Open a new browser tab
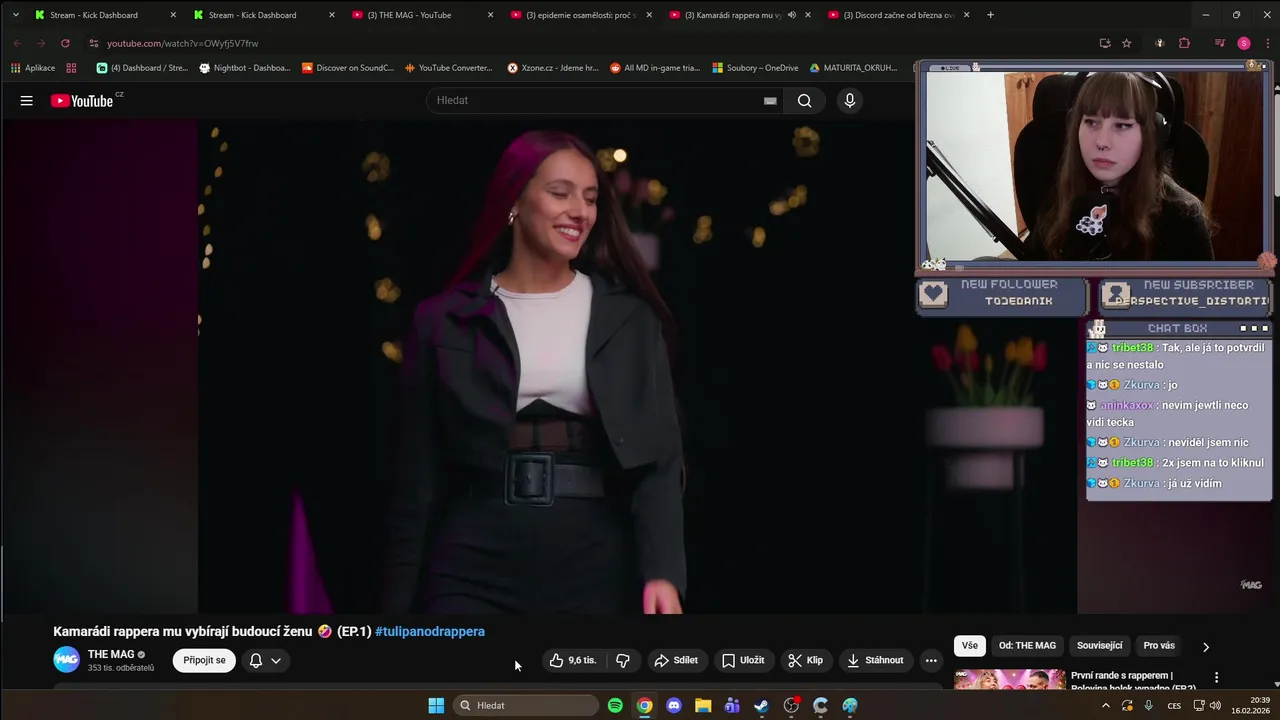This screenshot has width=1280, height=720. (990, 15)
